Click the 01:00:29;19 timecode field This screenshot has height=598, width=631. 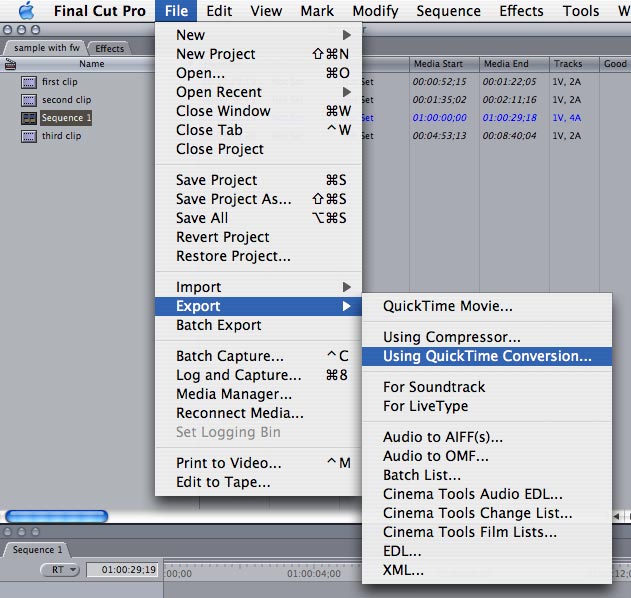(124, 570)
